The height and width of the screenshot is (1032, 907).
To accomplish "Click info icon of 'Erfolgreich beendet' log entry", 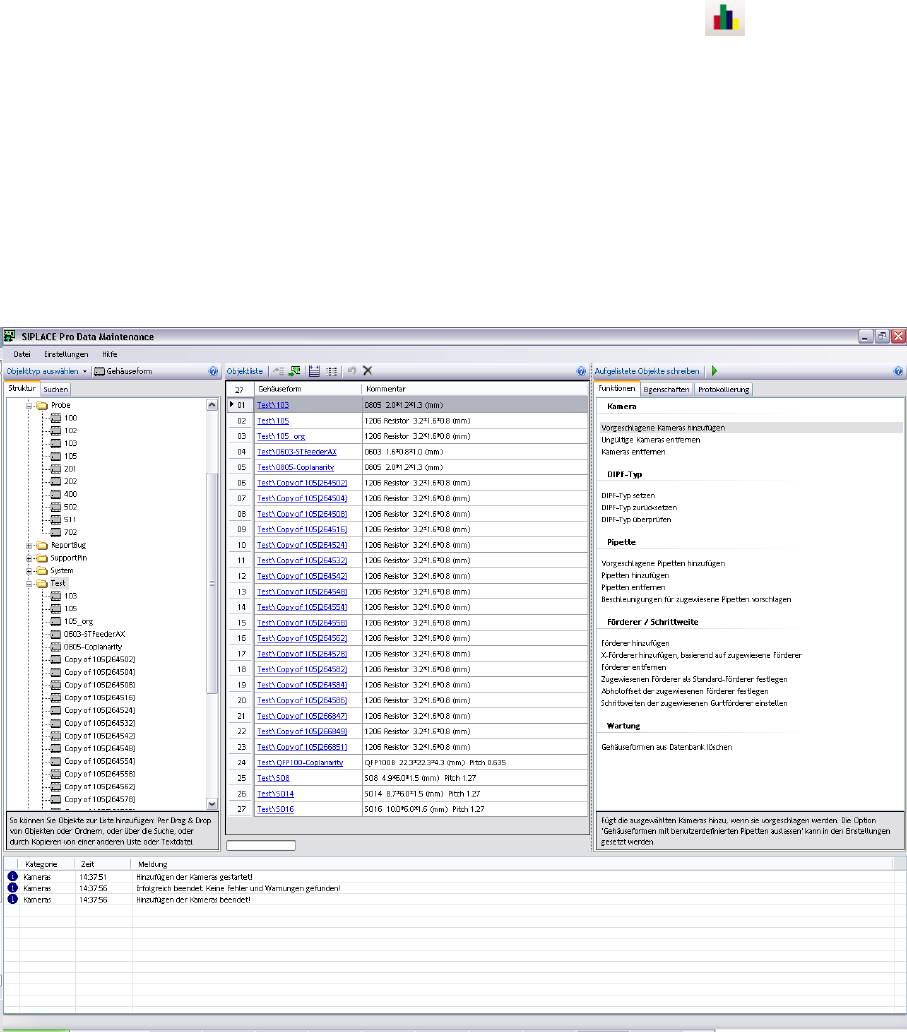I will click(x=13, y=888).
